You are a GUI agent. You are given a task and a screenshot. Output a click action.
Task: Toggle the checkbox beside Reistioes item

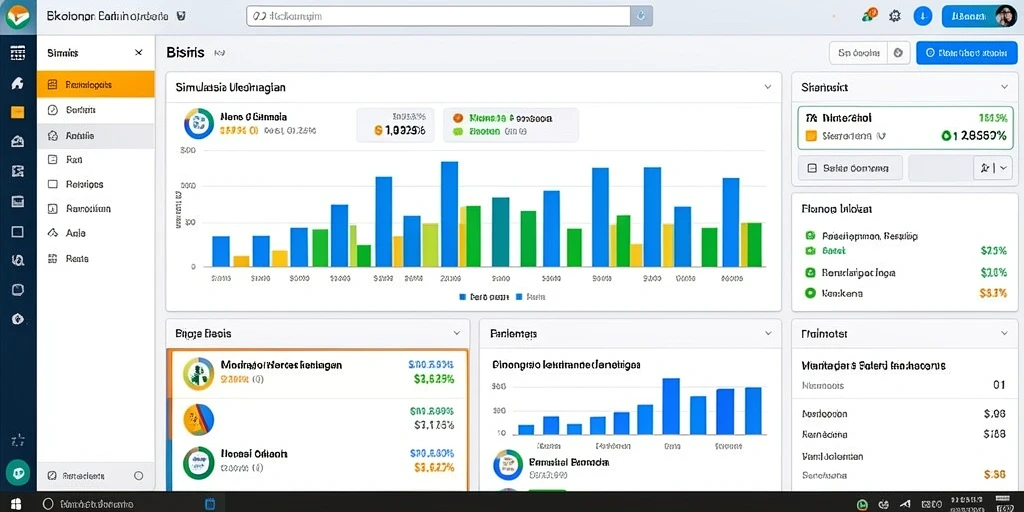coord(53,184)
